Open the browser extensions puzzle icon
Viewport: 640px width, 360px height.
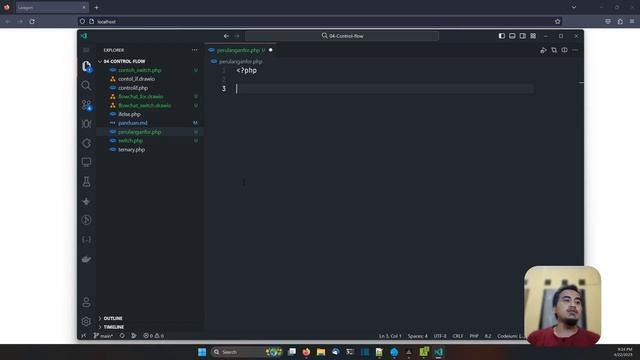tap(620, 21)
